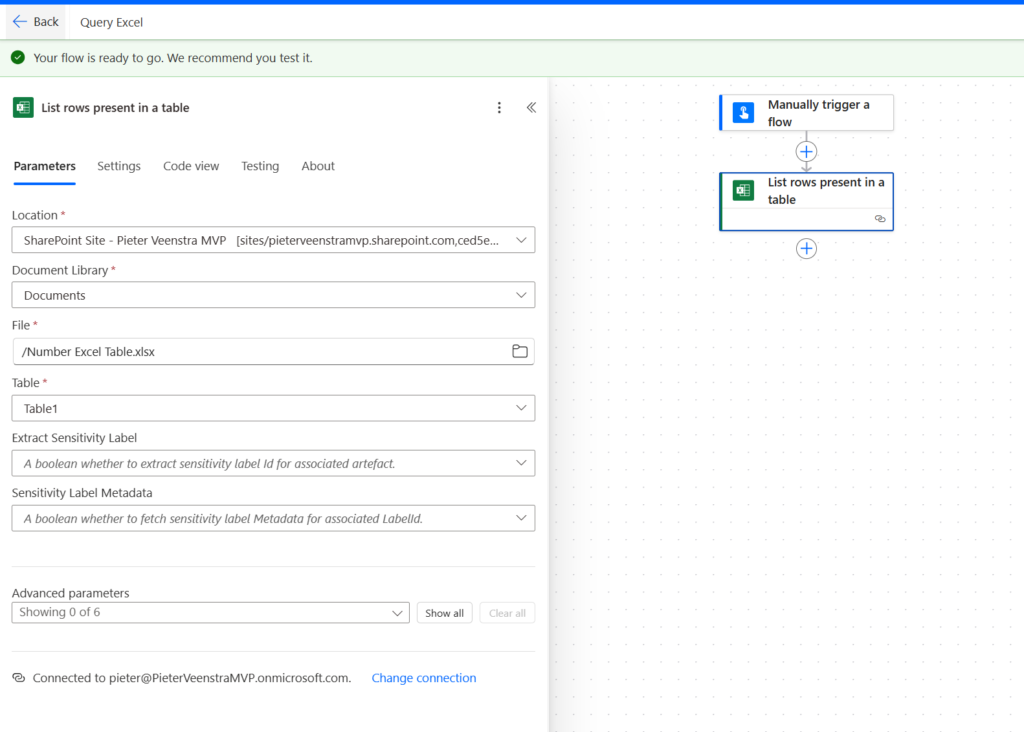Image resolution: width=1024 pixels, height=732 pixels.
Task: Click the green success checkmark icon
Action: coord(18,57)
